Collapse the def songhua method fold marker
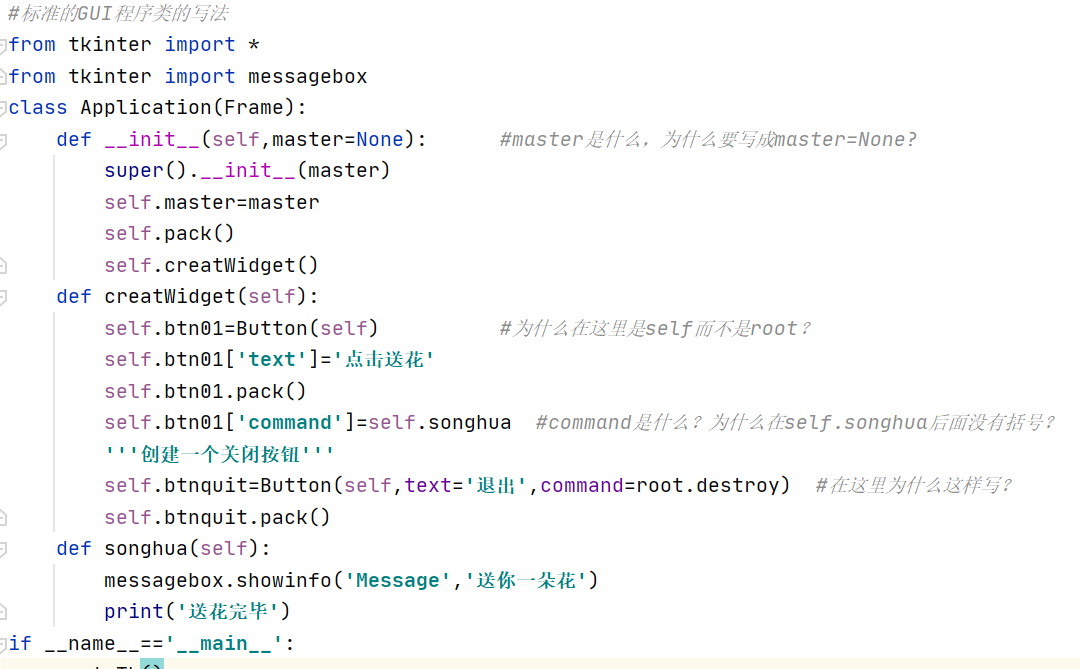 click(x=3, y=549)
